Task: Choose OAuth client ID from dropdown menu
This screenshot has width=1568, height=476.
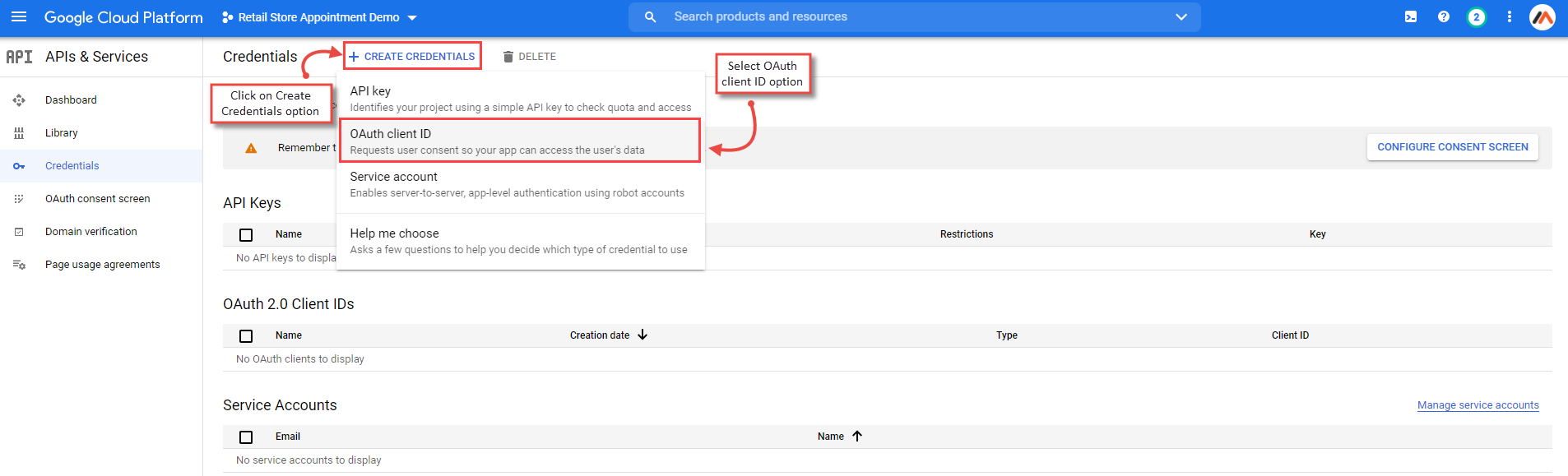Action: click(521, 141)
